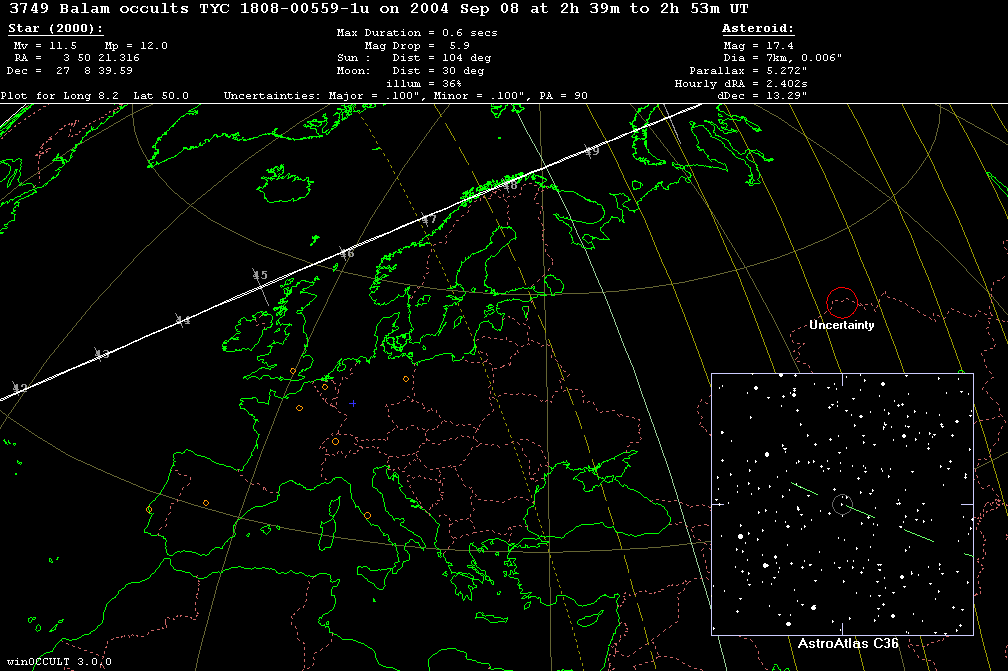The width and height of the screenshot is (1008, 671).
Task: Select minute marker 49 on occultation path
Action: coord(592,151)
